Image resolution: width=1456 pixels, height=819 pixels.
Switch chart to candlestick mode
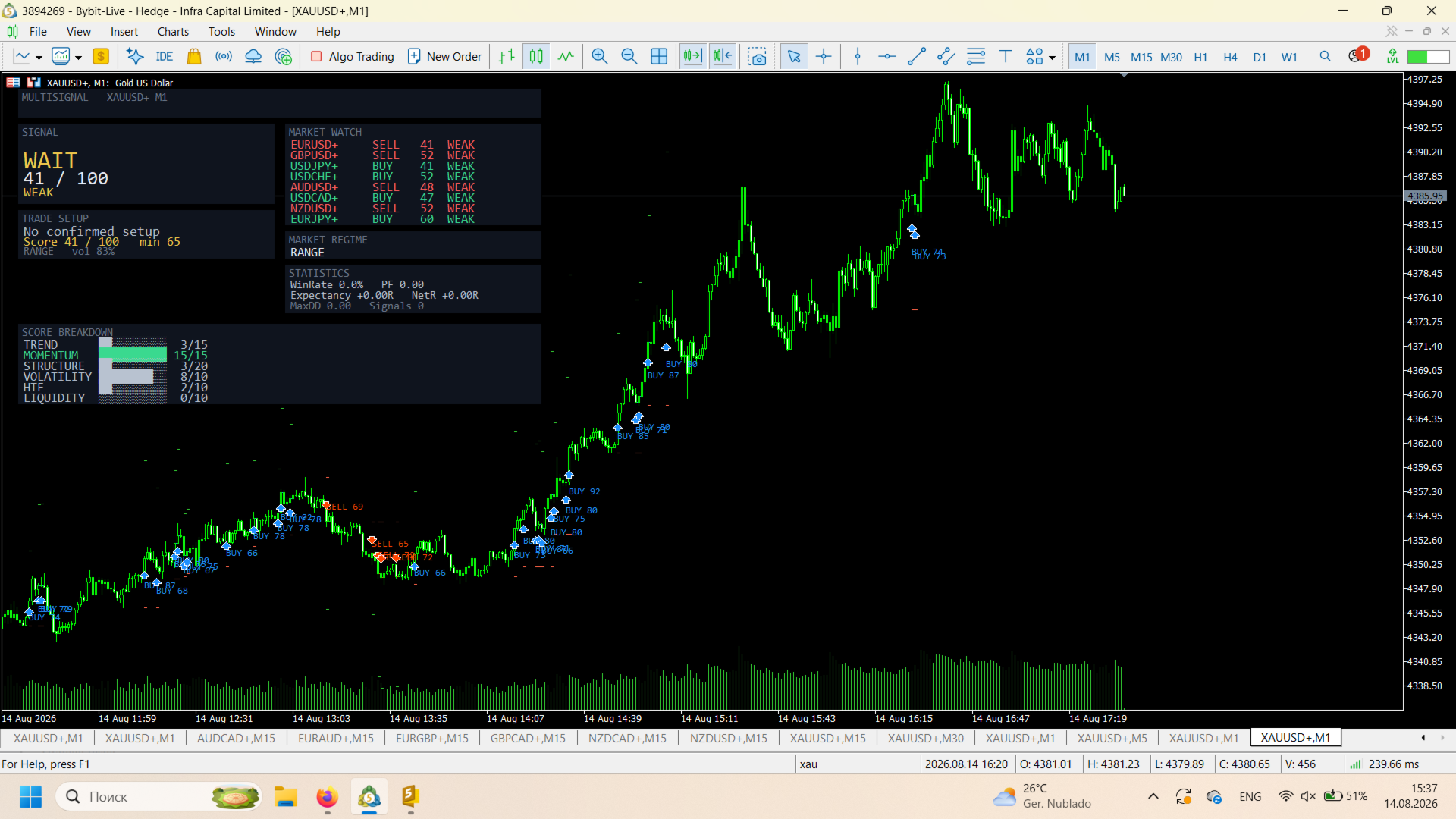tap(537, 56)
